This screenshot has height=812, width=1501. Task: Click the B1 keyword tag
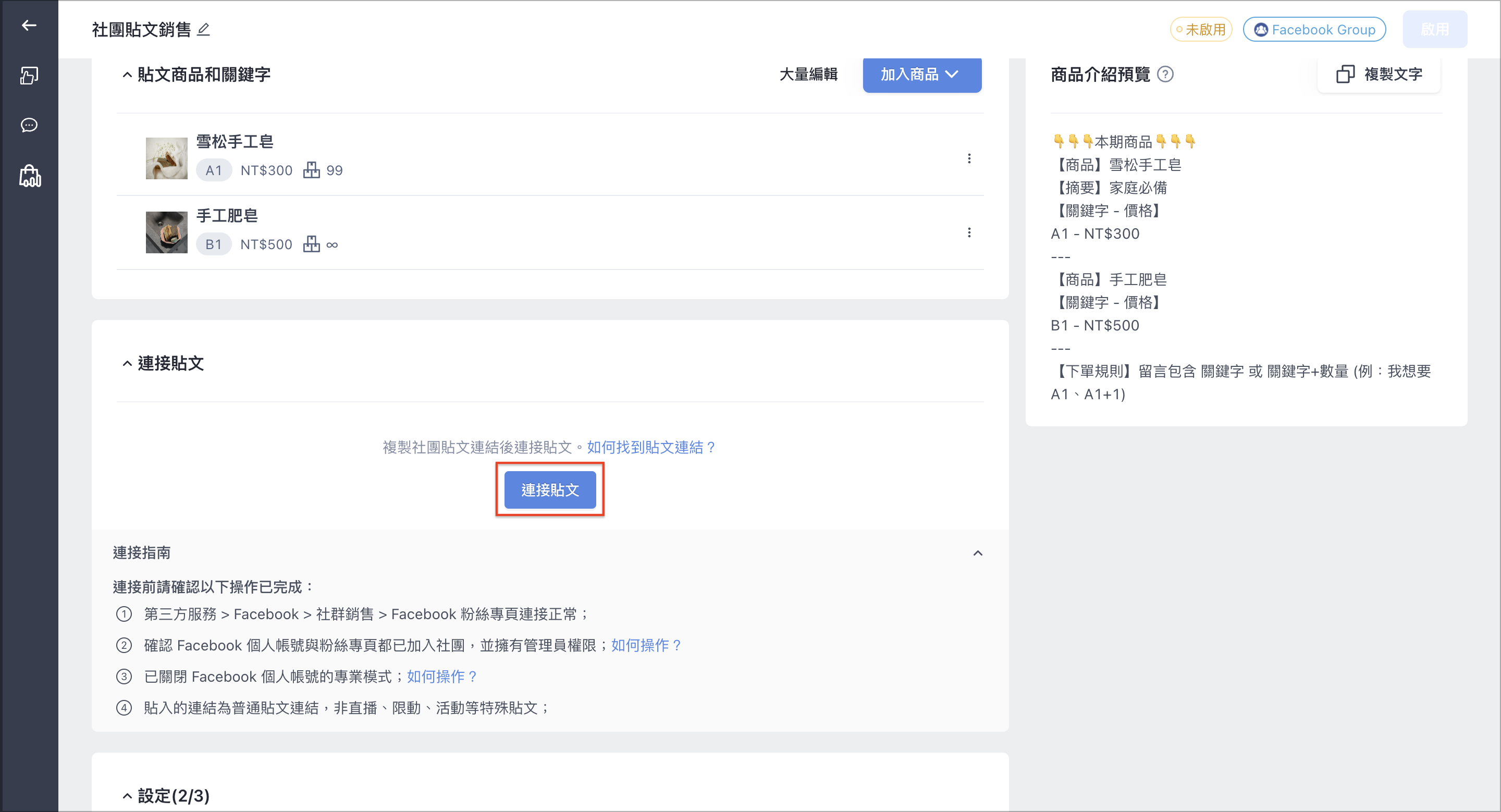(213, 244)
